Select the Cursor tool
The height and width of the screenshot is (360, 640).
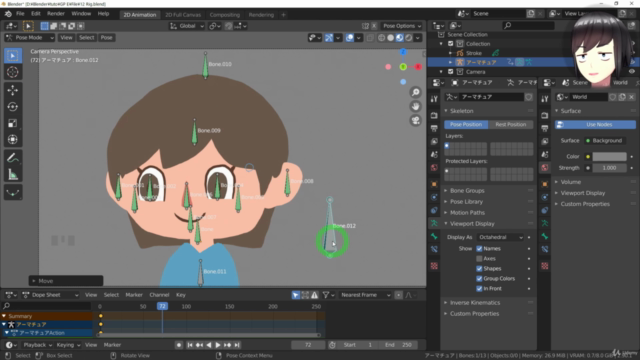point(13,72)
